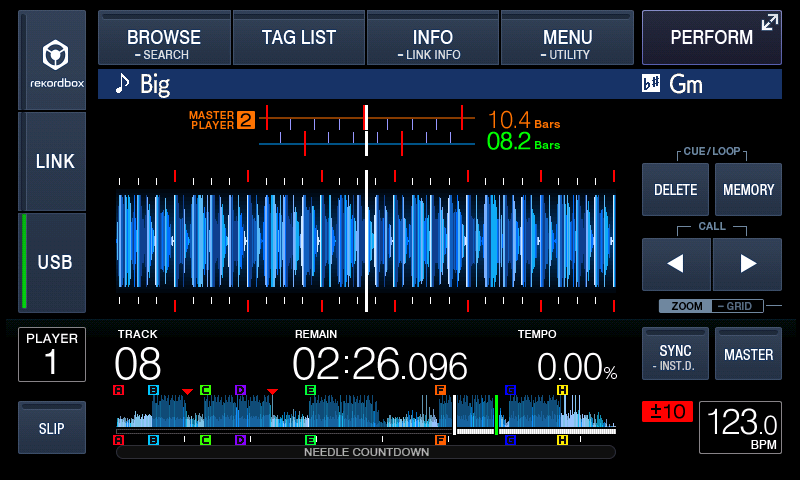Toggle SYNC for this player
Viewport: 800px width, 480px height.
pos(675,354)
